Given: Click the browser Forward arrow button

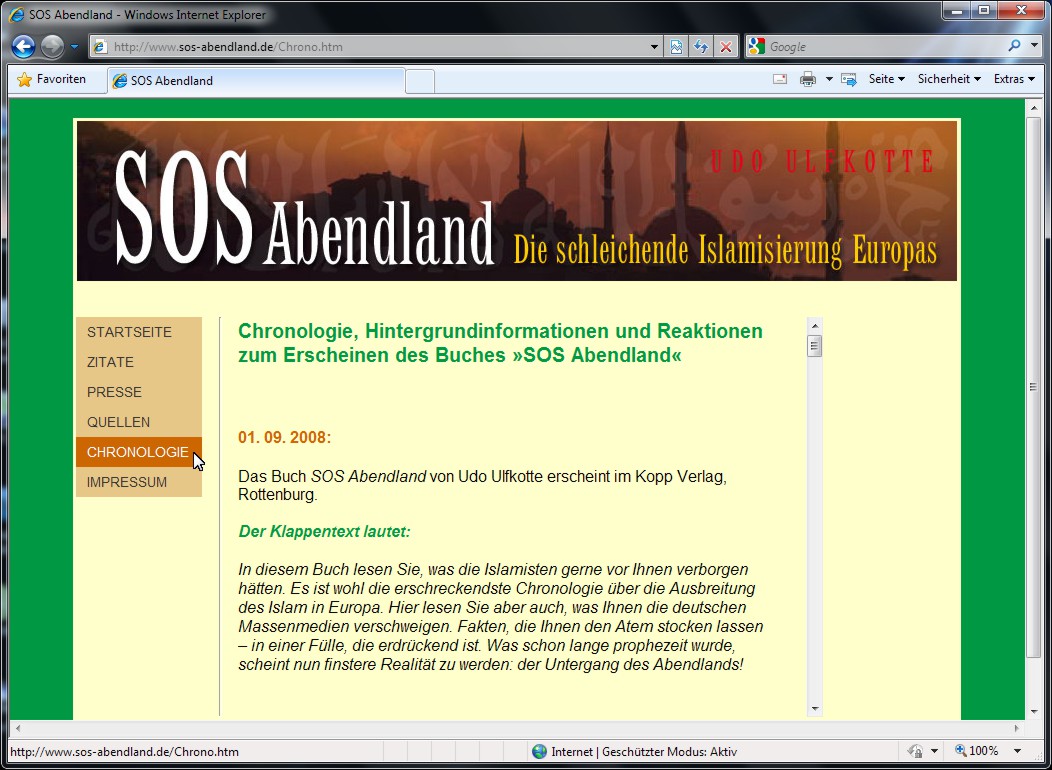Looking at the screenshot, I should coord(52,47).
